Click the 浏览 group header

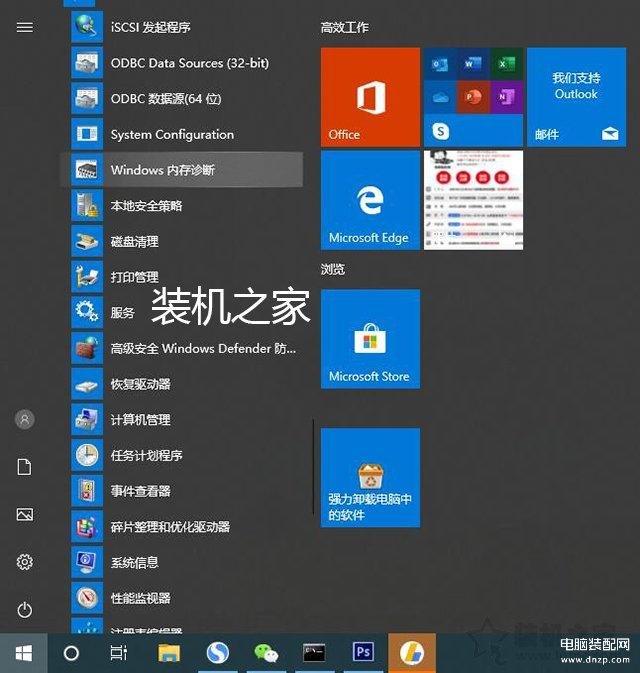[333, 269]
